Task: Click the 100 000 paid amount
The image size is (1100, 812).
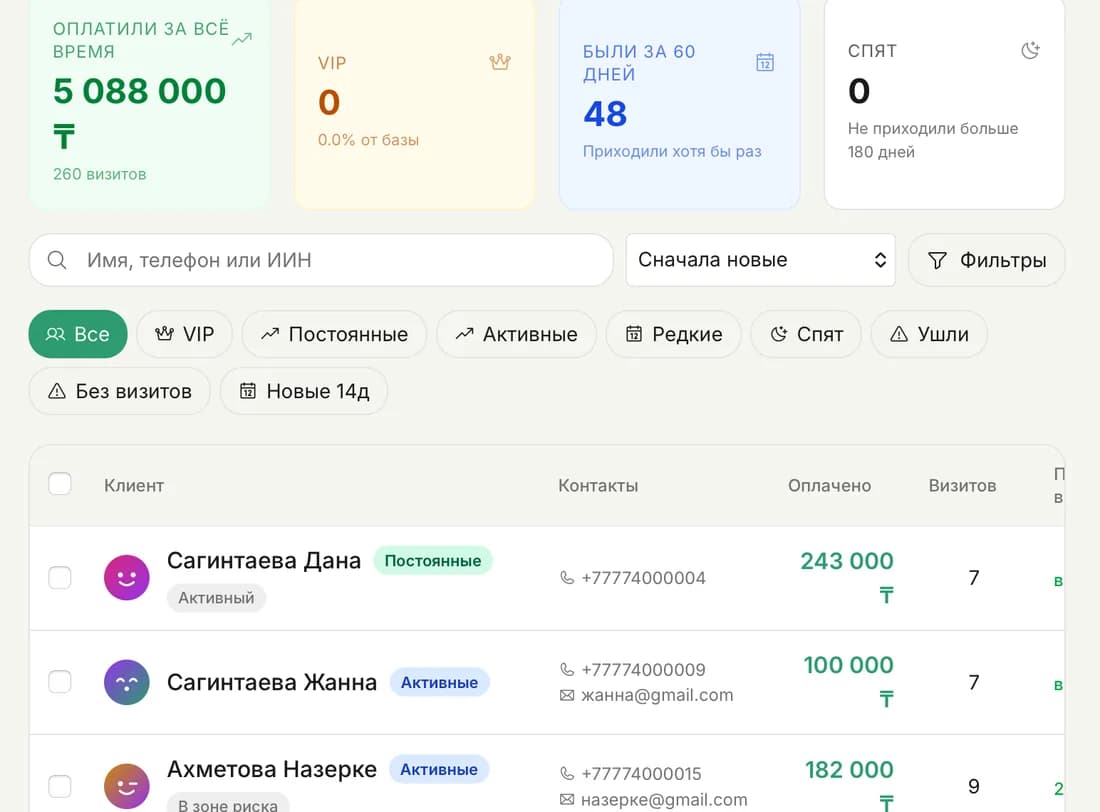Action: tap(848, 665)
